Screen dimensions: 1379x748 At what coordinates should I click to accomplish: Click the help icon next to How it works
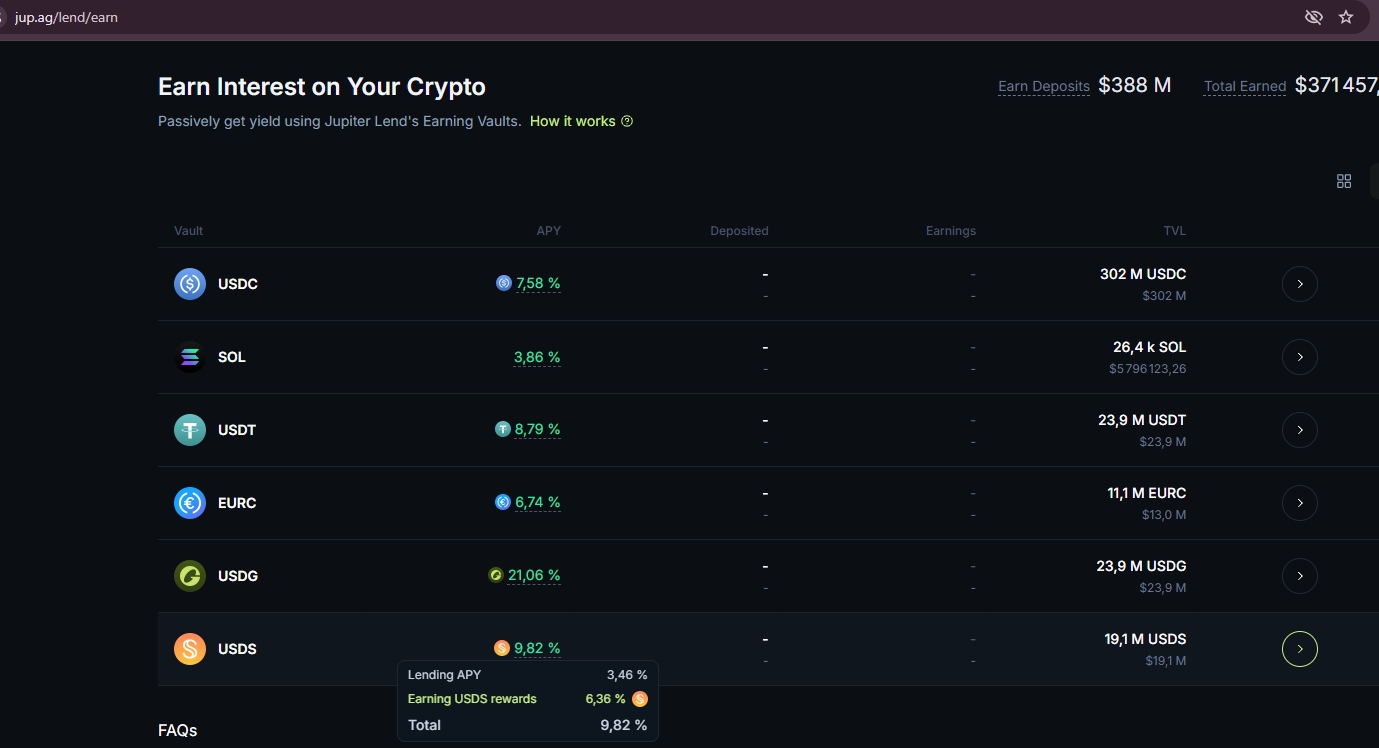tap(627, 121)
